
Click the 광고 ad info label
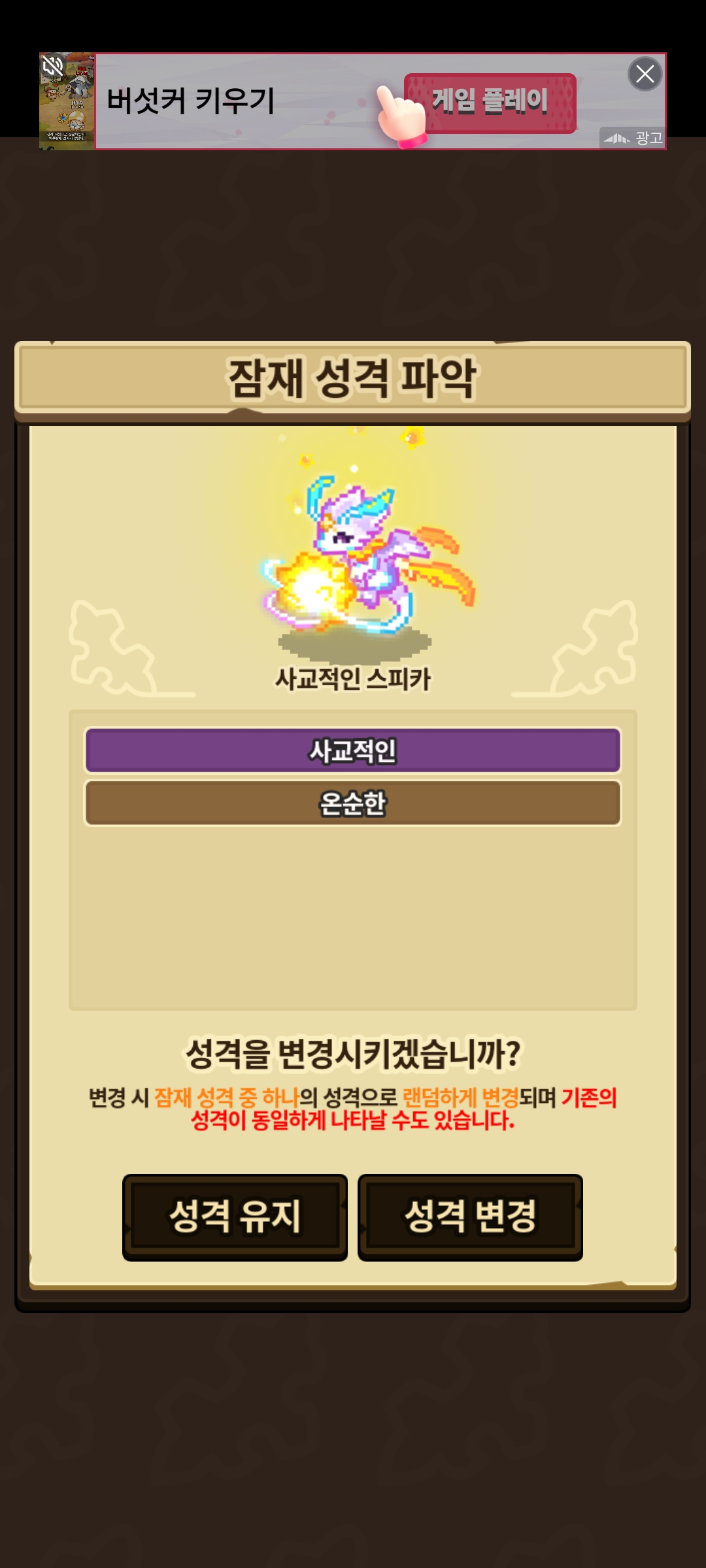pyautogui.click(x=649, y=138)
